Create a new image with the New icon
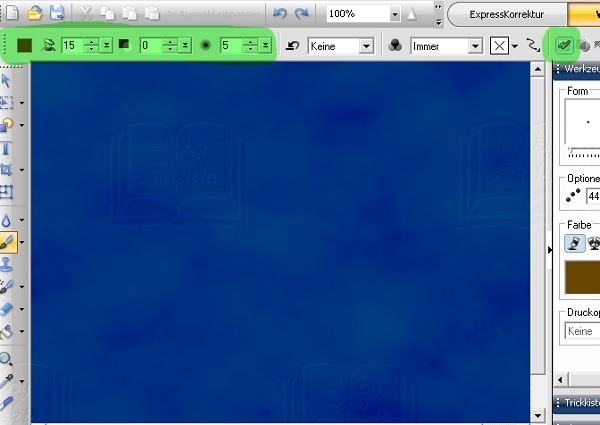Screen dimensions: 600x425 (x=12, y=13)
